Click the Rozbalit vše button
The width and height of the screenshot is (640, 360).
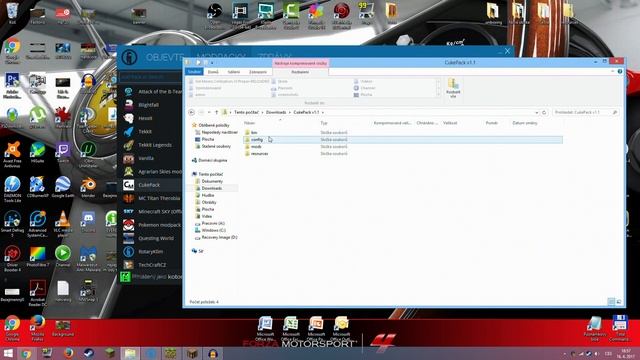(453, 89)
